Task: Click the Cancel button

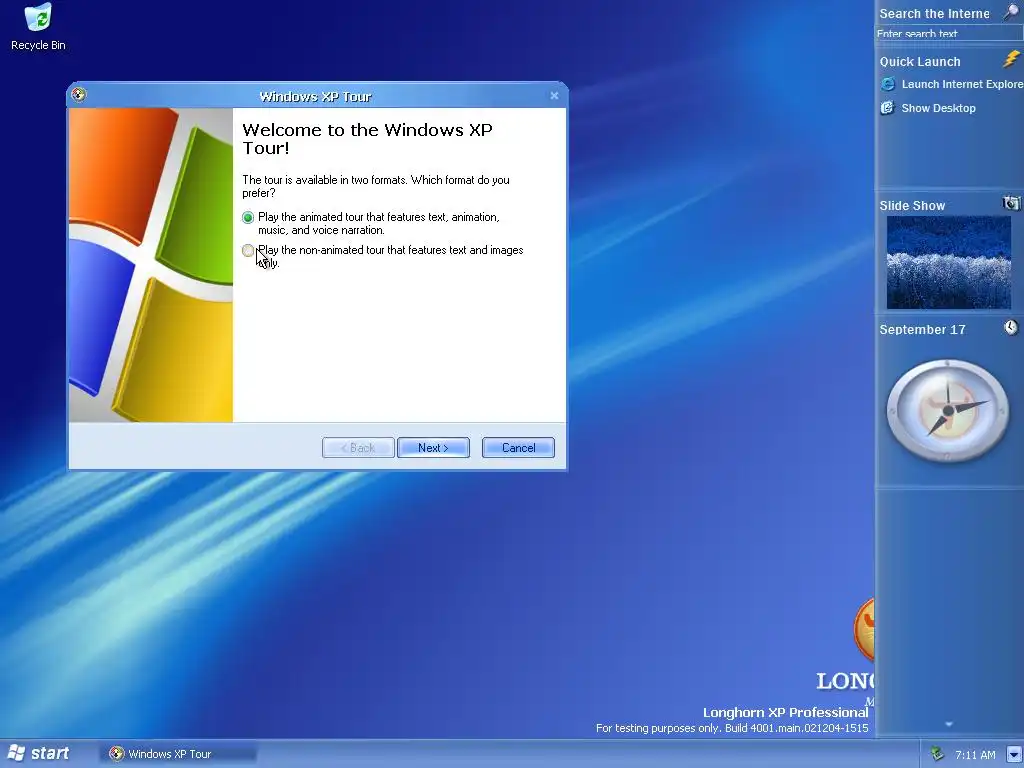Action: (519, 447)
